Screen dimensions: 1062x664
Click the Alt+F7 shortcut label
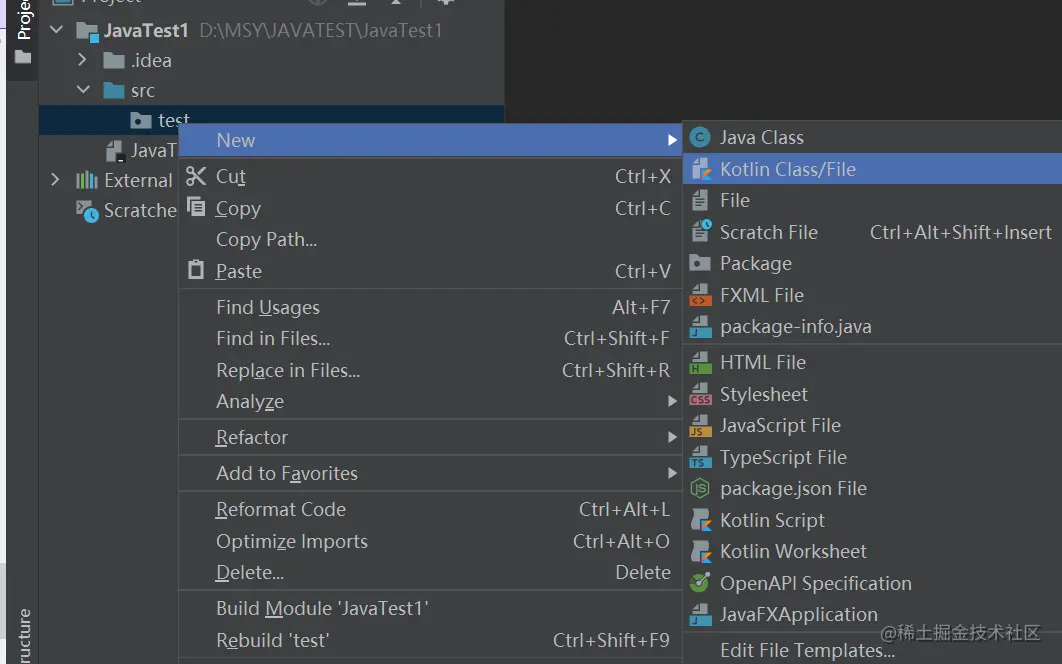click(641, 308)
